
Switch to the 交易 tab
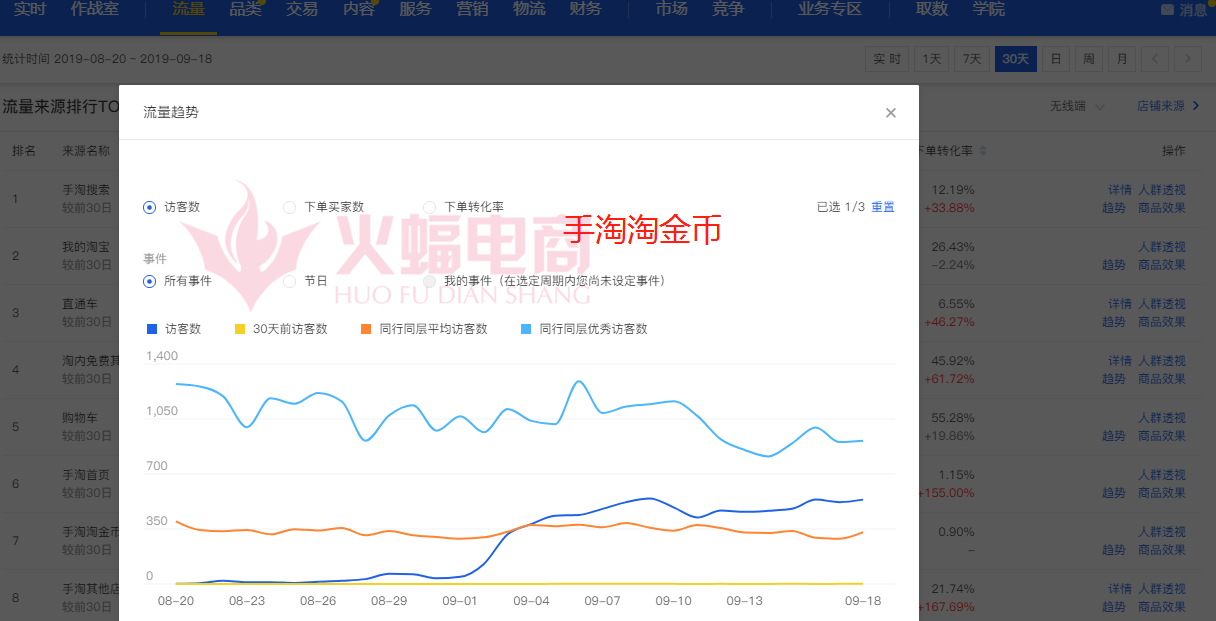[302, 11]
